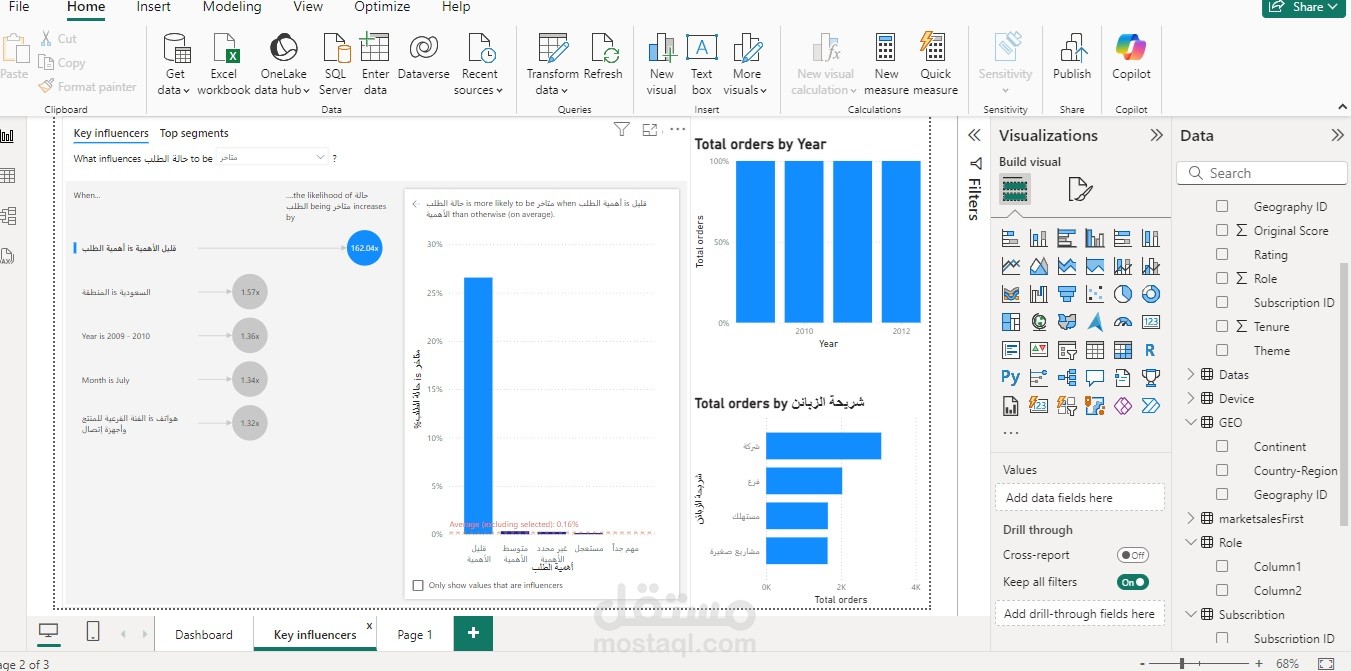Screen dimensions: 1351x671
Task: Add a new report page
Action: 473,633
